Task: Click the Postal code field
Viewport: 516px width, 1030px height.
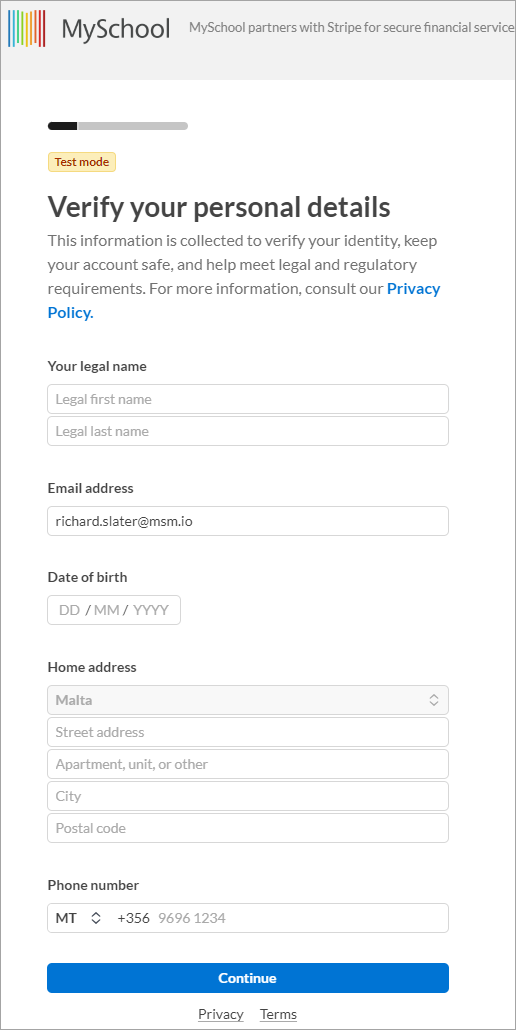Action: (247, 828)
